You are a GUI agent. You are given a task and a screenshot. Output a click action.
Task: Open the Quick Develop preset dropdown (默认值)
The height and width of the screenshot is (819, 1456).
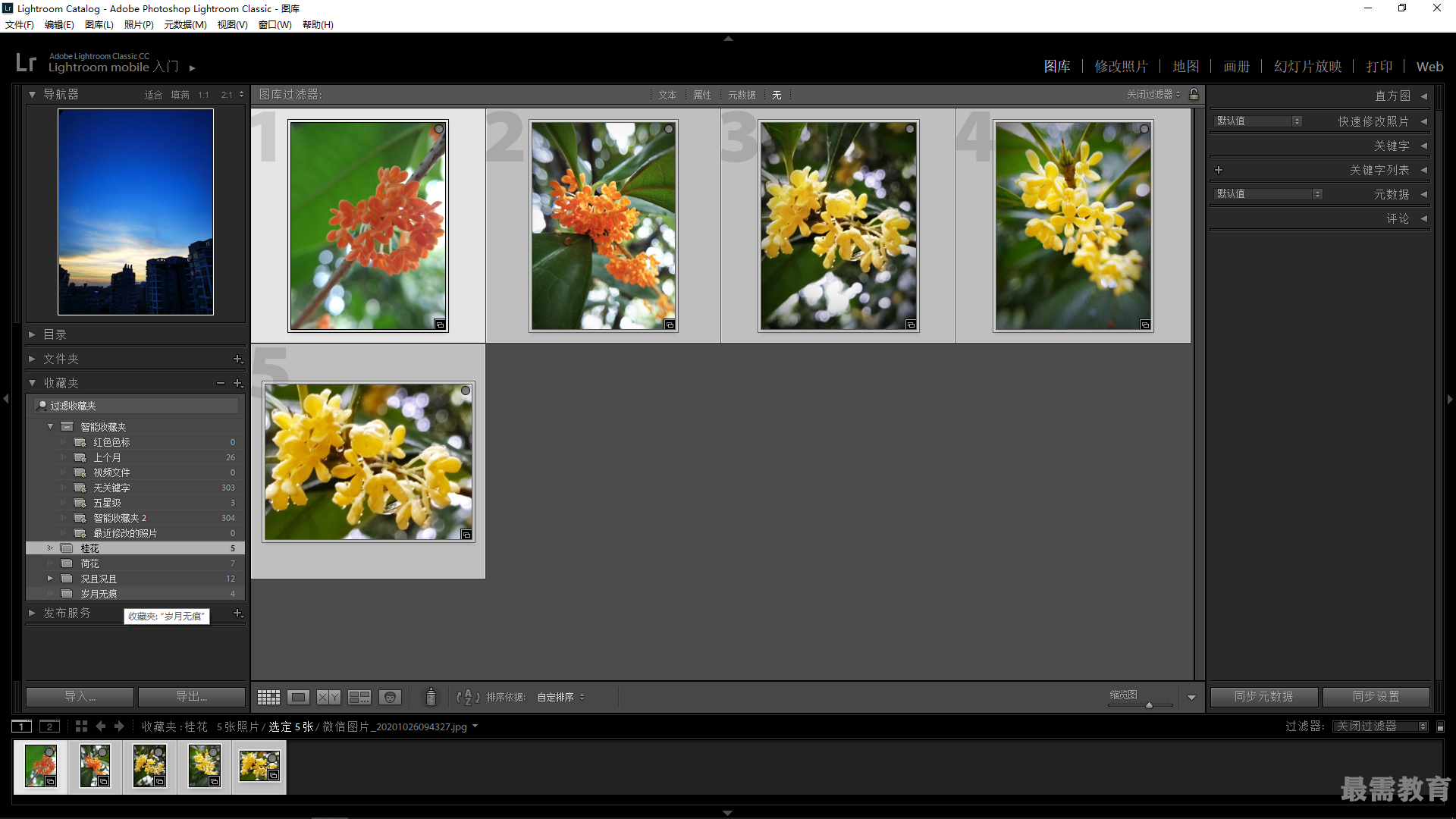tap(1259, 121)
